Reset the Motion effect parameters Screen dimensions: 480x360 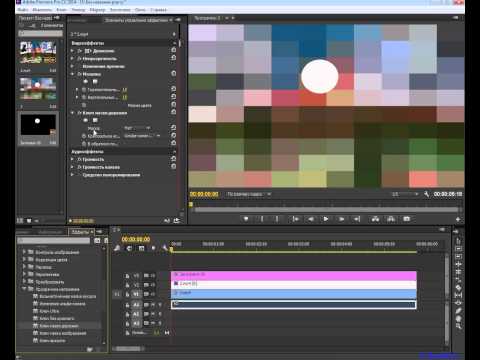(x=174, y=50)
